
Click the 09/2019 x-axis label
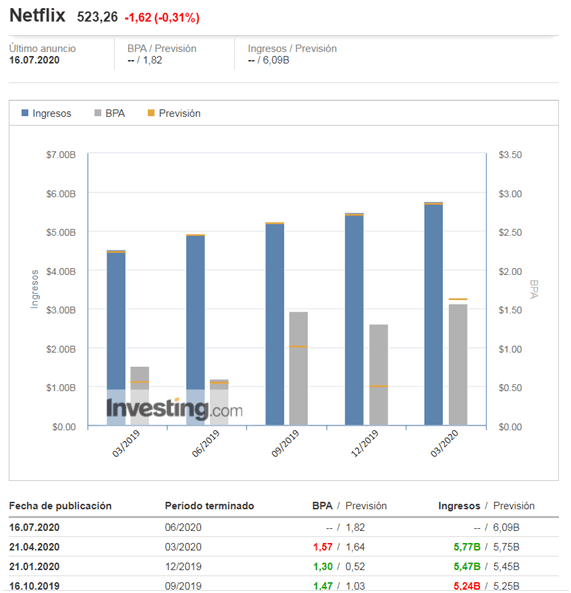(286, 444)
